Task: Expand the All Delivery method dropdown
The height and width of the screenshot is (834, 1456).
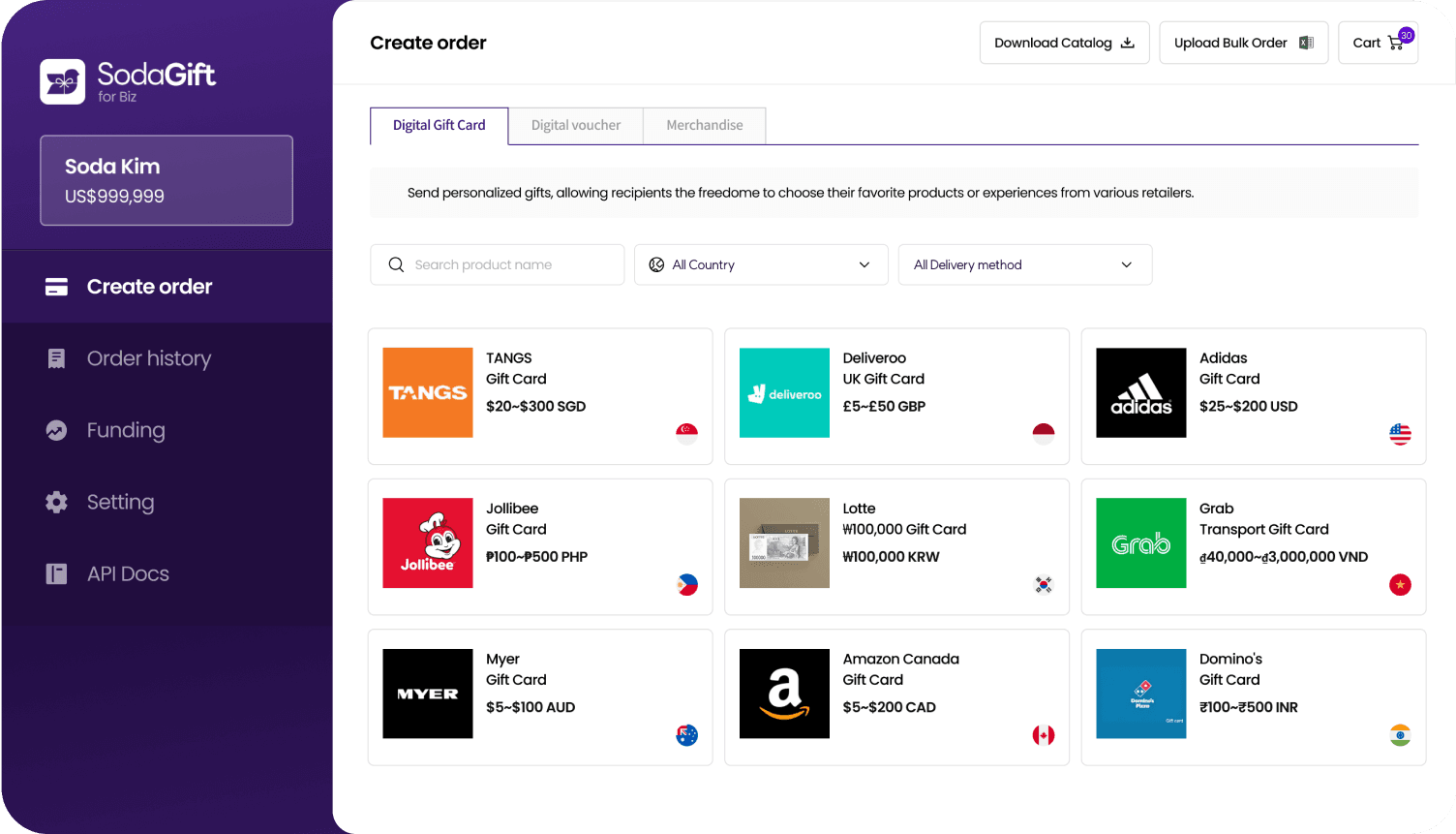Action: [x=1025, y=264]
